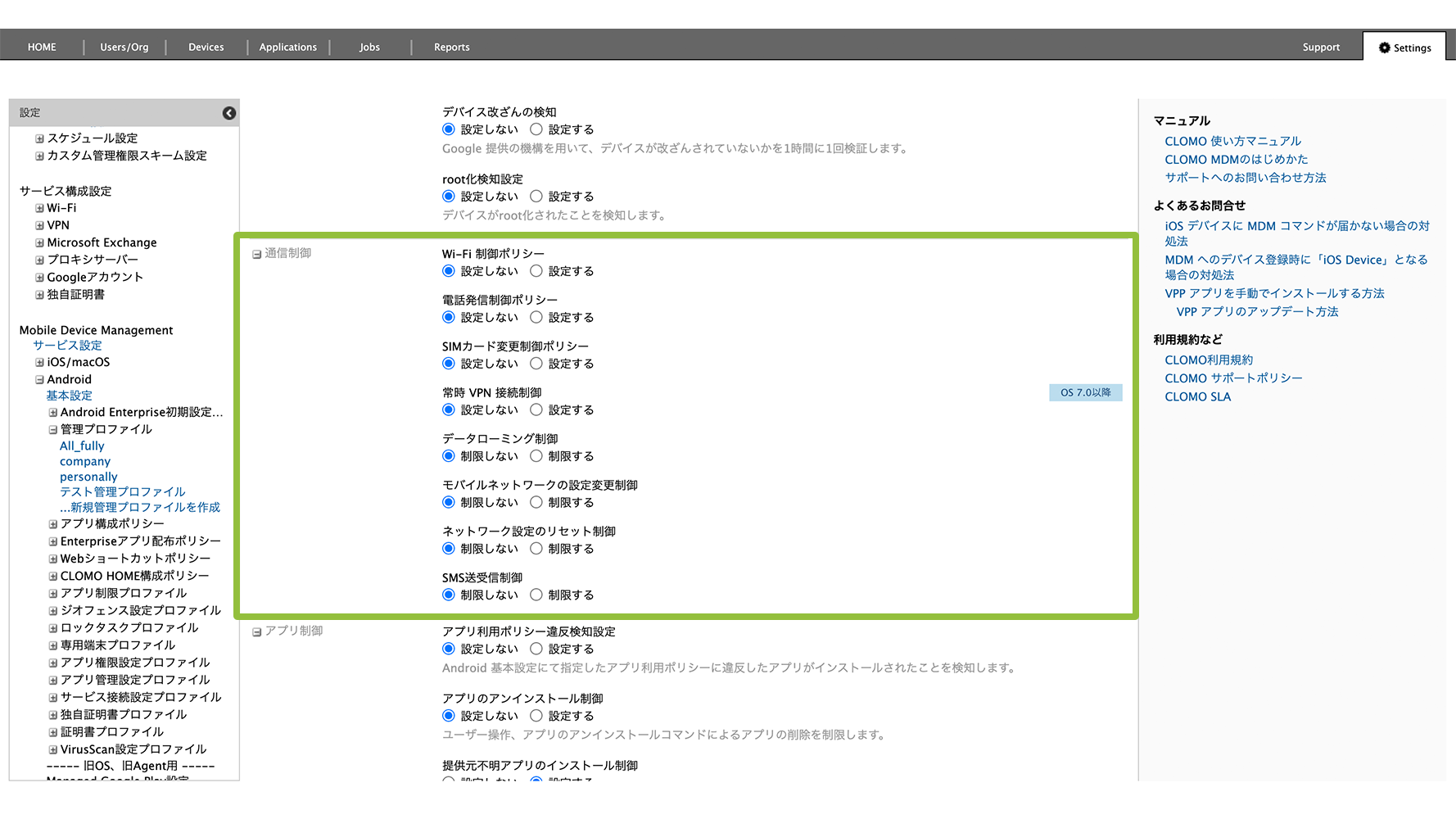The image size is (1456, 819).
Task: Collapse the settings sidebar panel arrow
Action: tap(229, 113)
